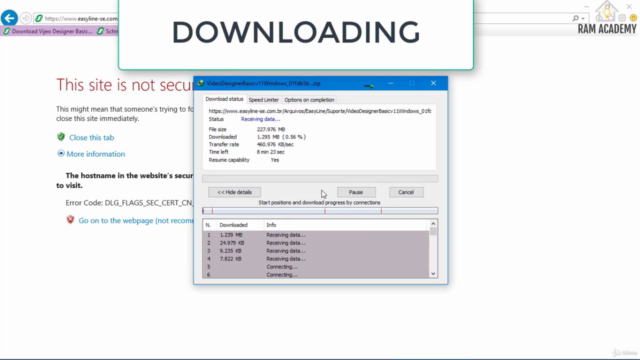
Task: Expand the More information section
Action: 61,153
